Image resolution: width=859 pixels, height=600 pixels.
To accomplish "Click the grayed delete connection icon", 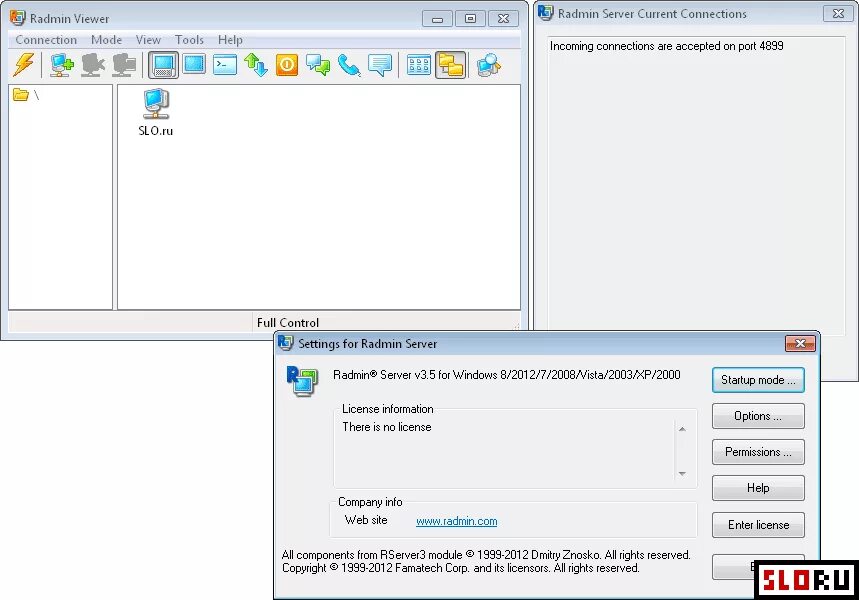I will pos(93,65).
